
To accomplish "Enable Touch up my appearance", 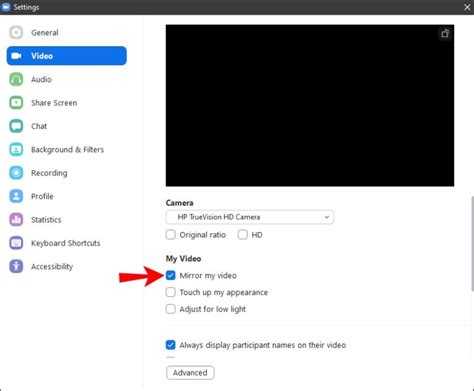I will [171, 292].
